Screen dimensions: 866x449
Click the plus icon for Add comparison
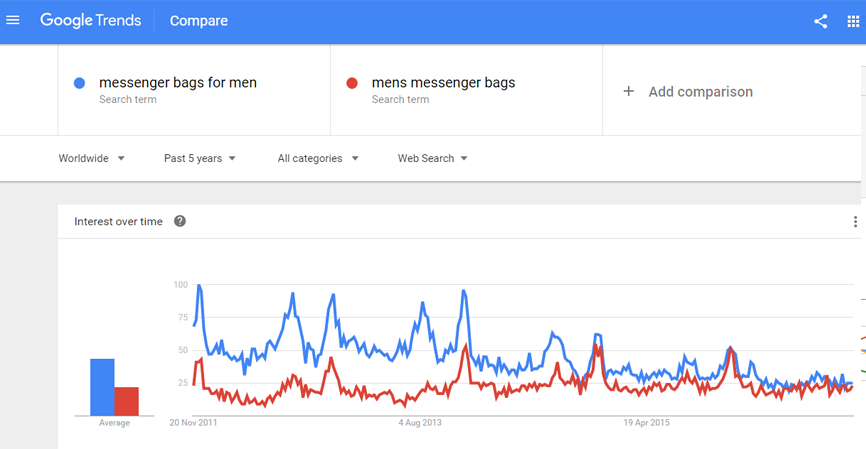tap(629, 91)
